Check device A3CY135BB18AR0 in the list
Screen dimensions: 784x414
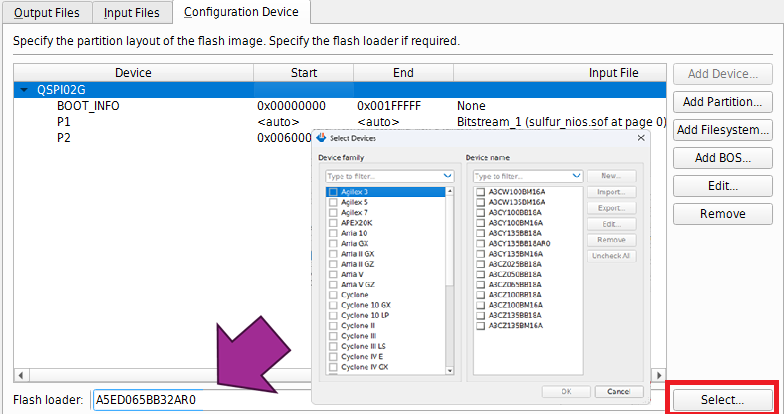click(x=481, y=243)
